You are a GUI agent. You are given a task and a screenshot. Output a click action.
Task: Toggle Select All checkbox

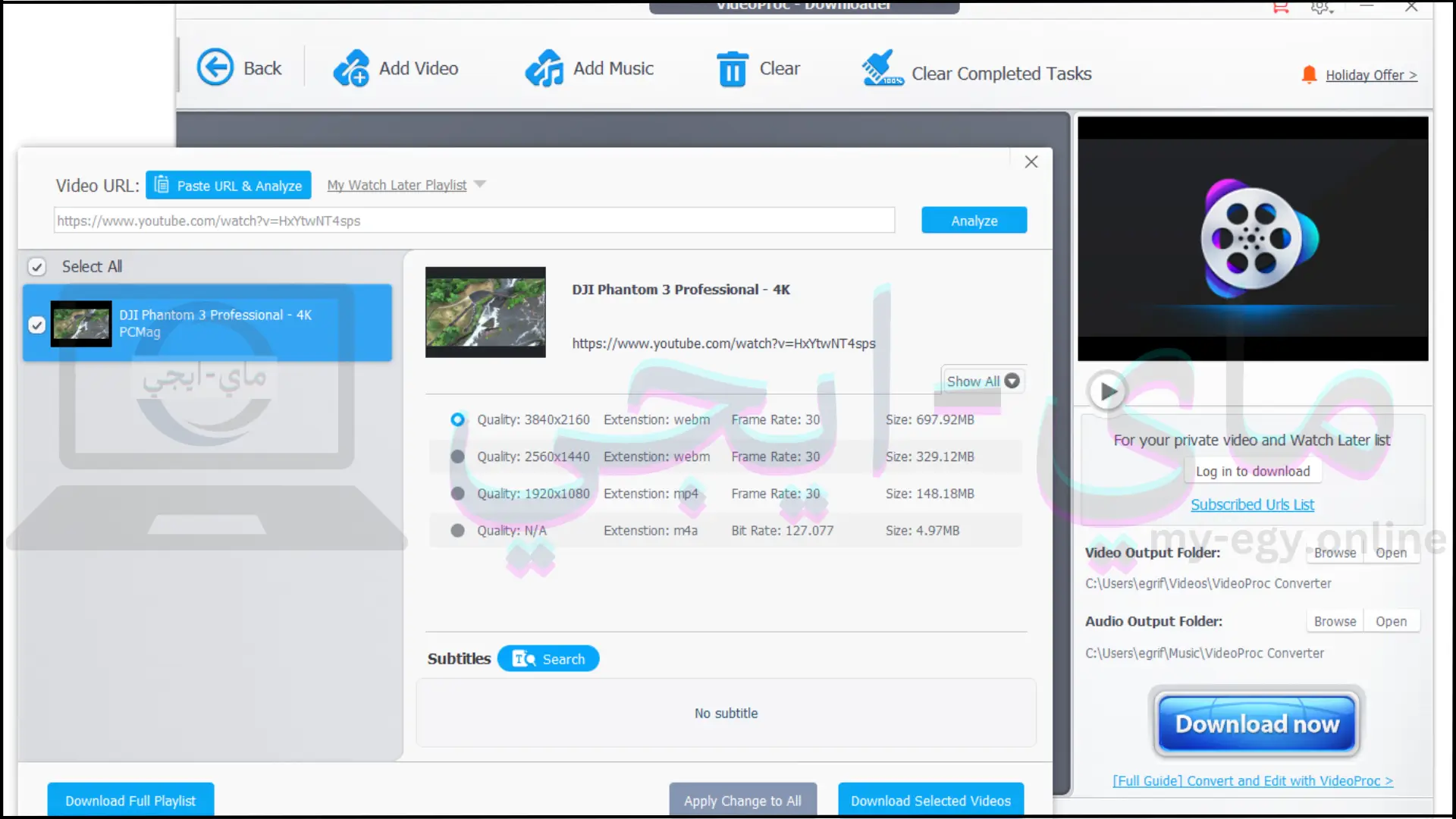point(36,265)
